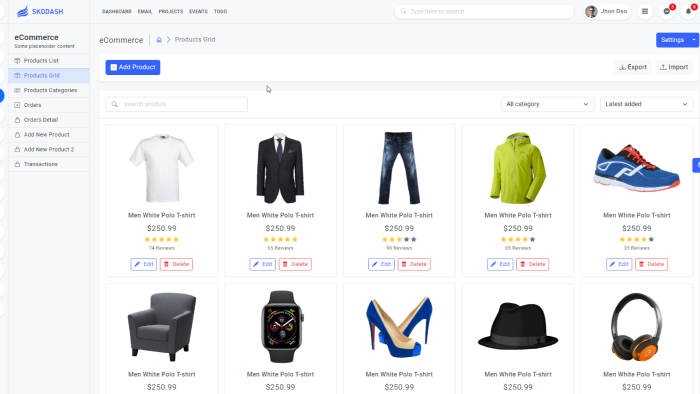Image resolution: width=700 pixels, height=394 pixels.
Task: Edit the blue sneaker product
Action: (x=619, y=264)
